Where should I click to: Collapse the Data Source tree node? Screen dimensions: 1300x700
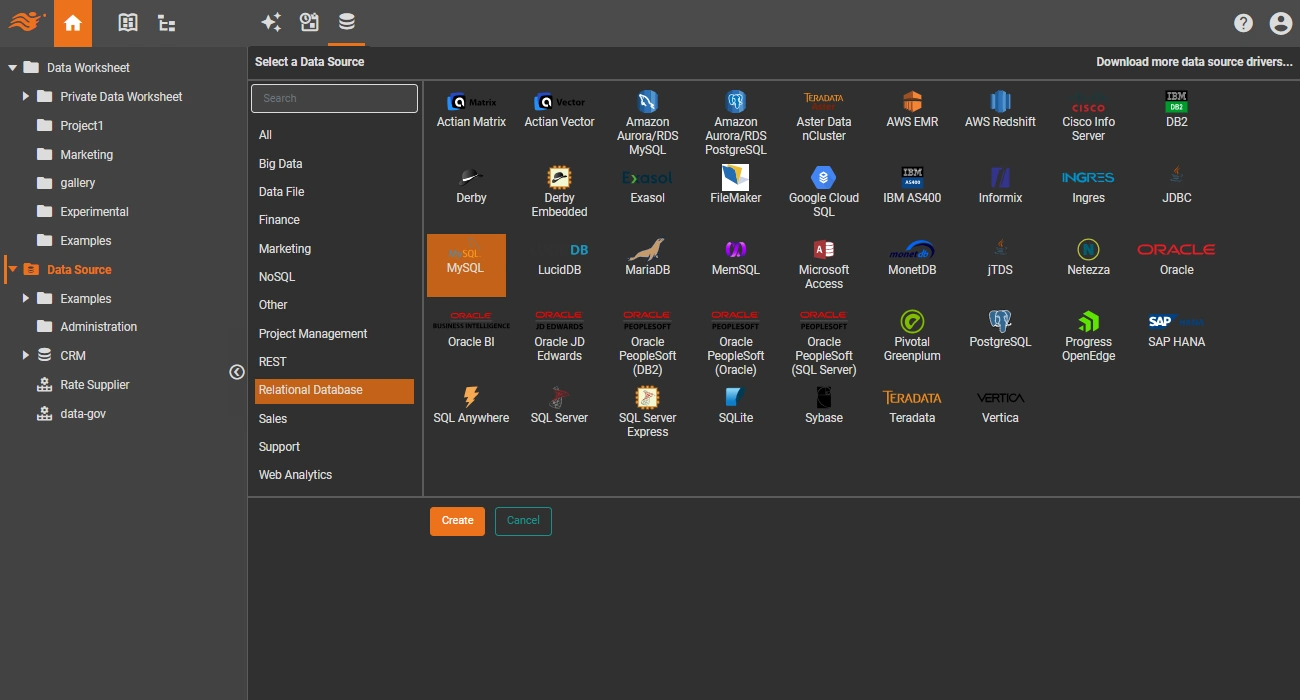point(12,269)
